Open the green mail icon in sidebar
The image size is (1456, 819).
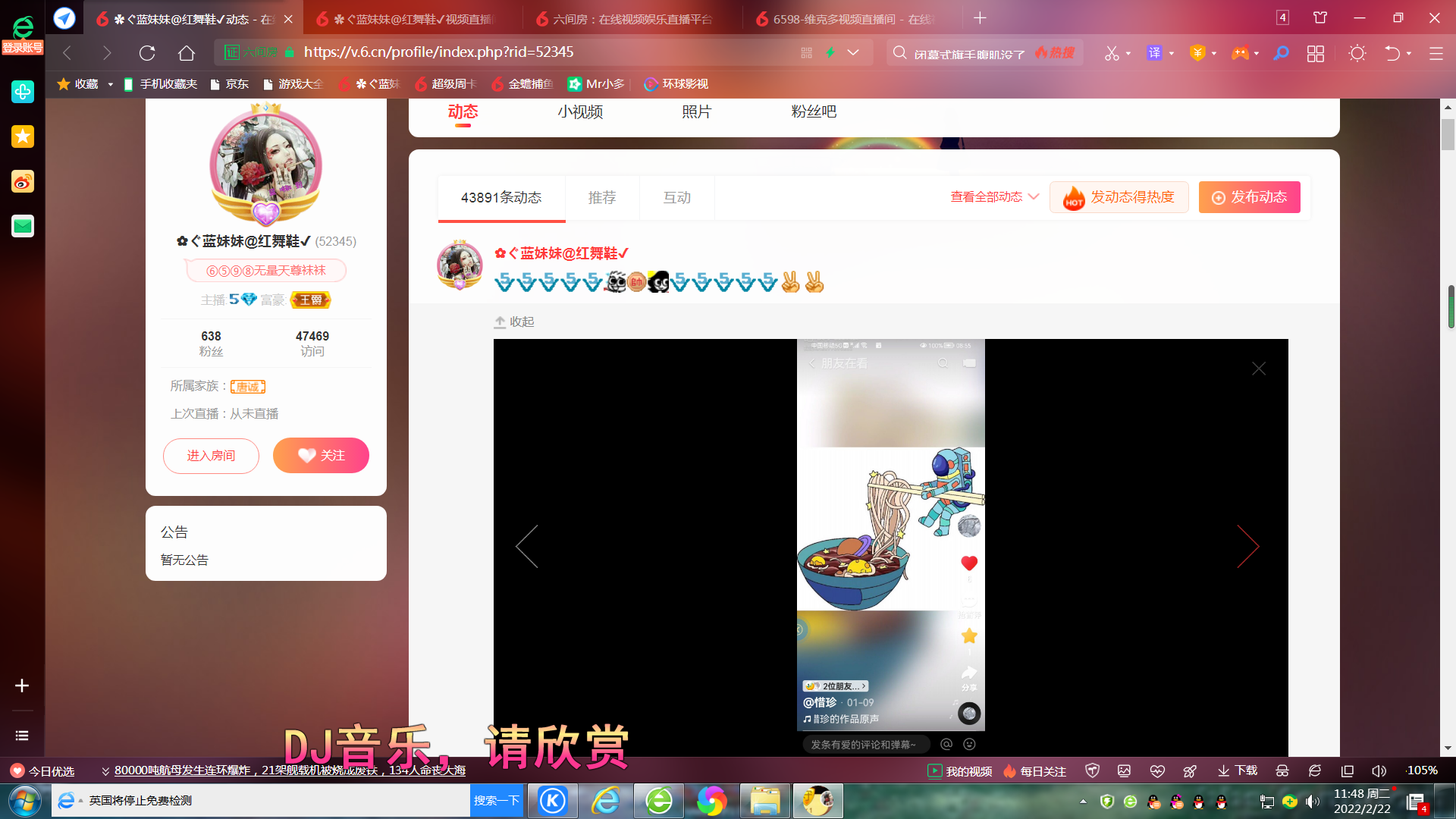click(23, 226)
